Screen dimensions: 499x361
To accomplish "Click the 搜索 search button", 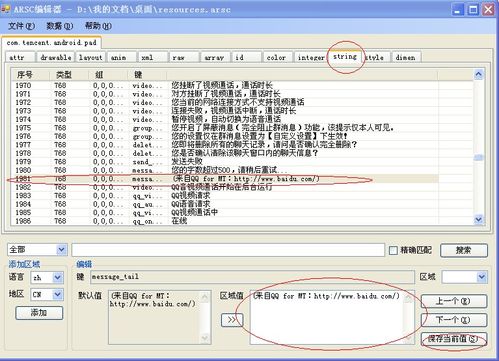I will [x=464, y=250].
